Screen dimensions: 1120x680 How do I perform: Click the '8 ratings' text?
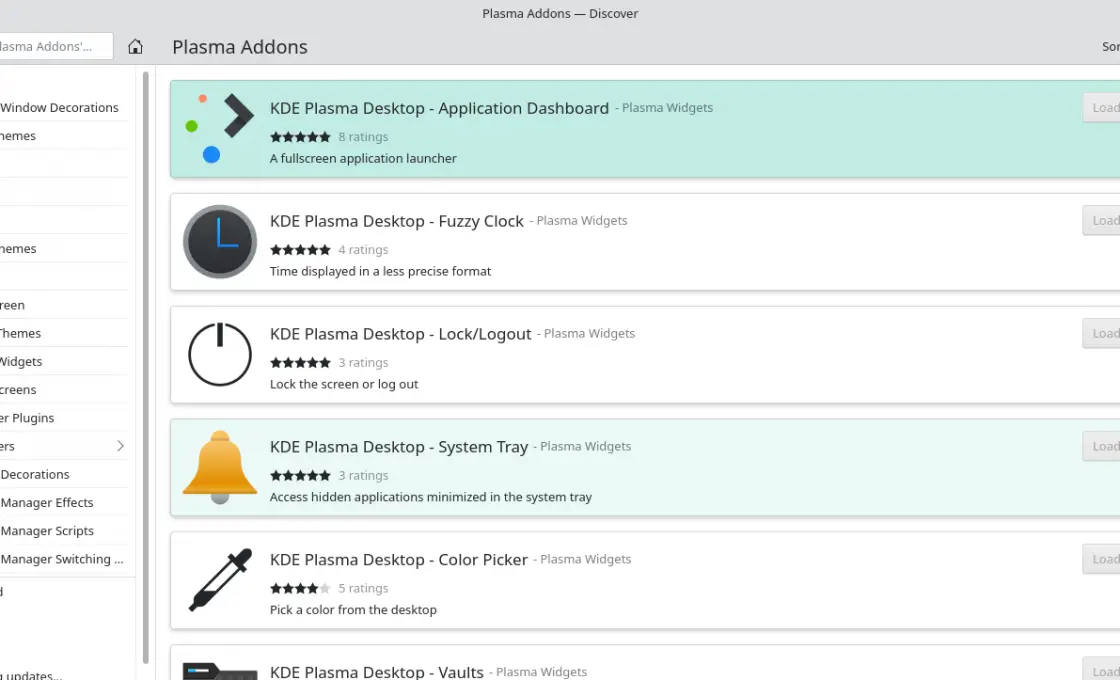[x=363, y=136]
